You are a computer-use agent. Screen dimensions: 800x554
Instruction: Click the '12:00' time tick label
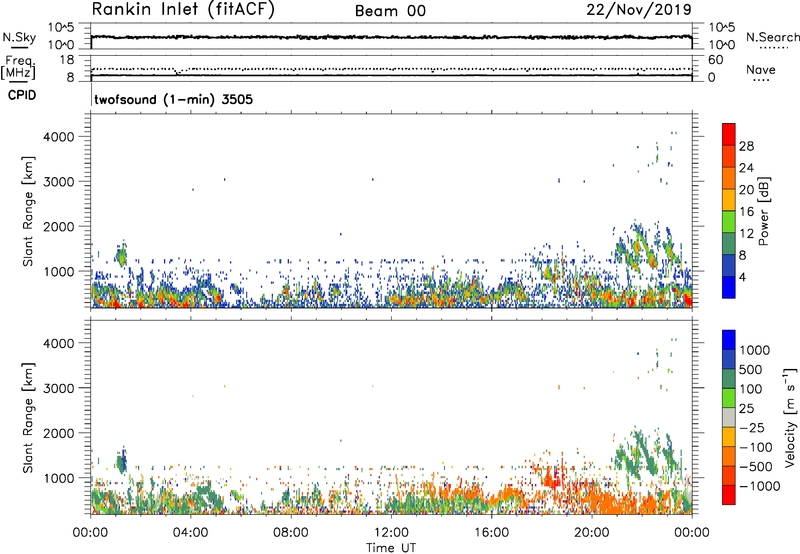[391, 533]
